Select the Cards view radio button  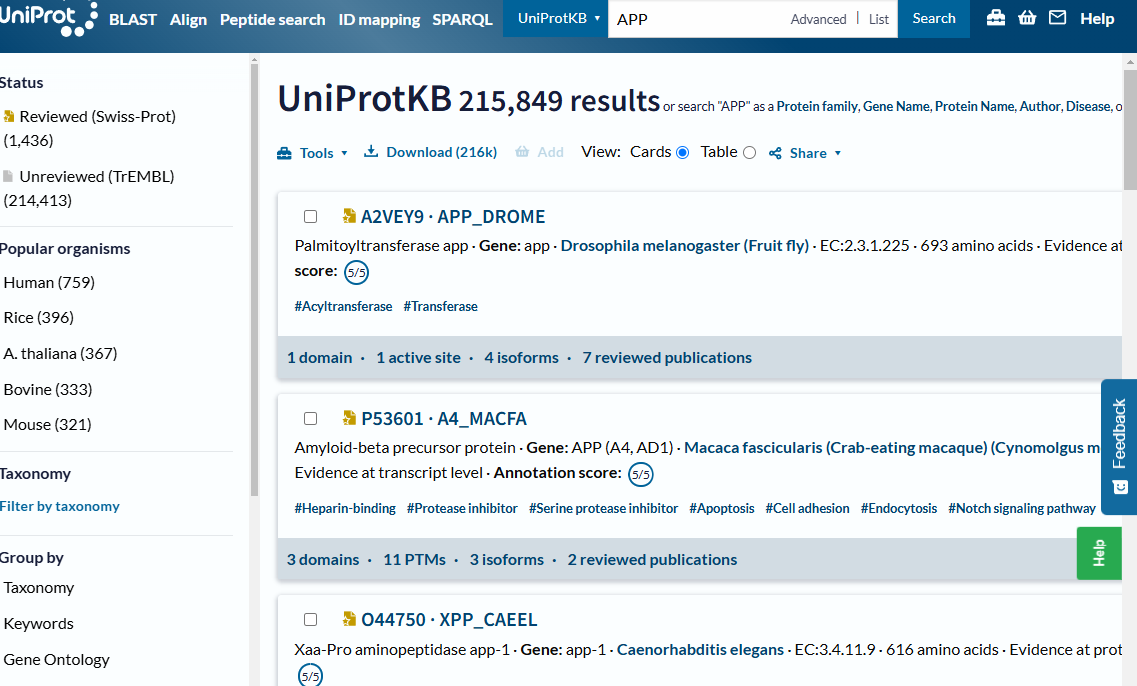click(x=683, y=153)
